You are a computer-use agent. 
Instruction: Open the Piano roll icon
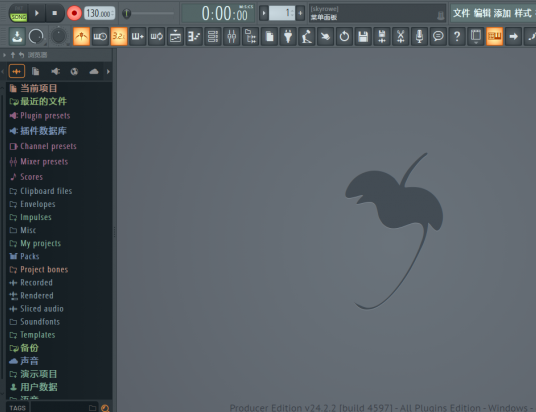pos(194,36)
